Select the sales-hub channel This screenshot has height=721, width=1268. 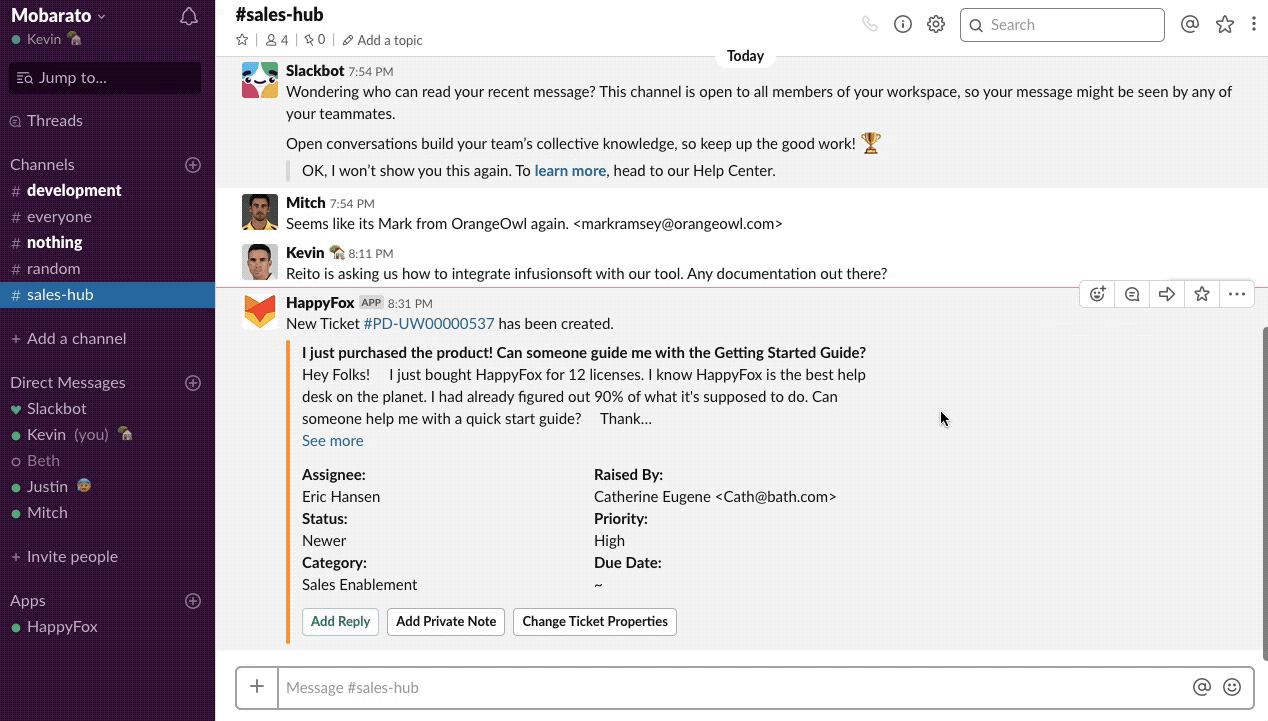click(107, 294)
